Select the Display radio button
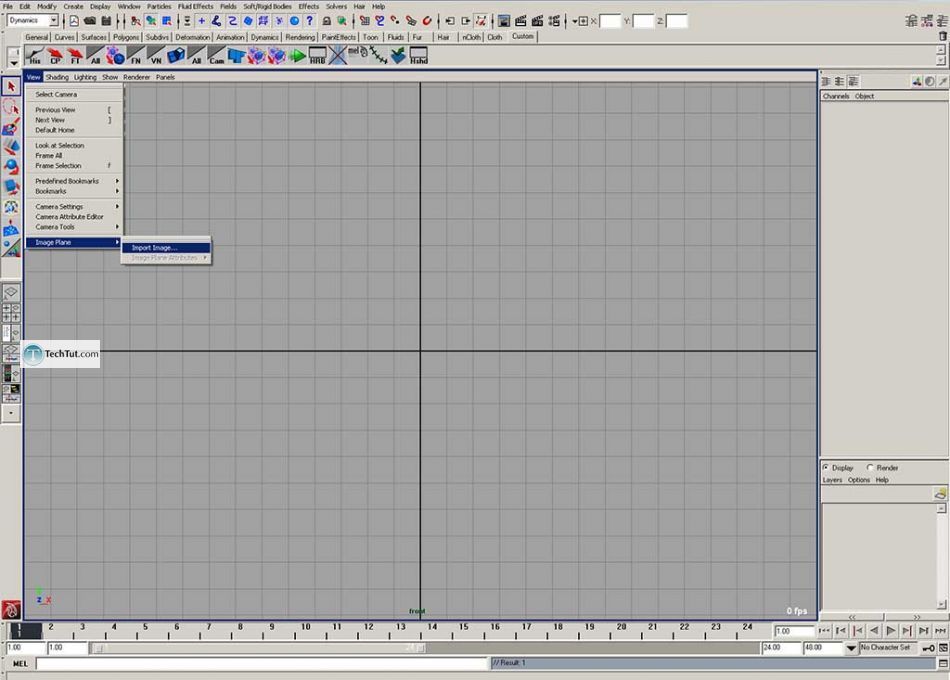This screenshot has height=680, width=950. coord(825,467)
